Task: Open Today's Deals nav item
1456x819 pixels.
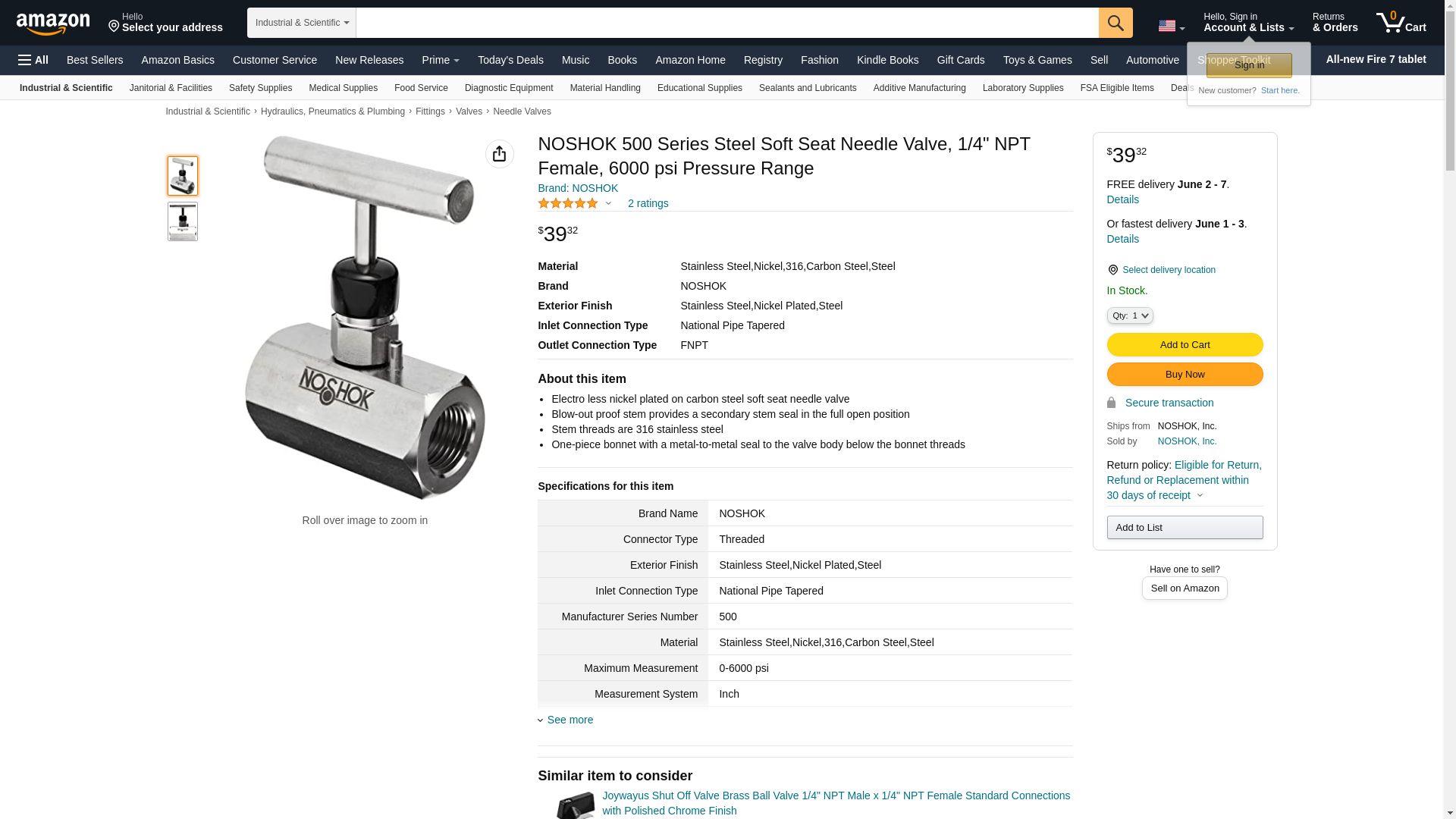Action: click(x=510, y=60)
